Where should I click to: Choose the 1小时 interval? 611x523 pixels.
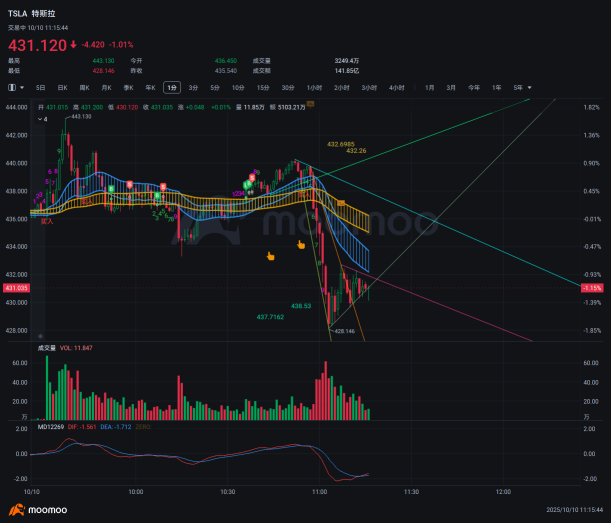point(315,88)
